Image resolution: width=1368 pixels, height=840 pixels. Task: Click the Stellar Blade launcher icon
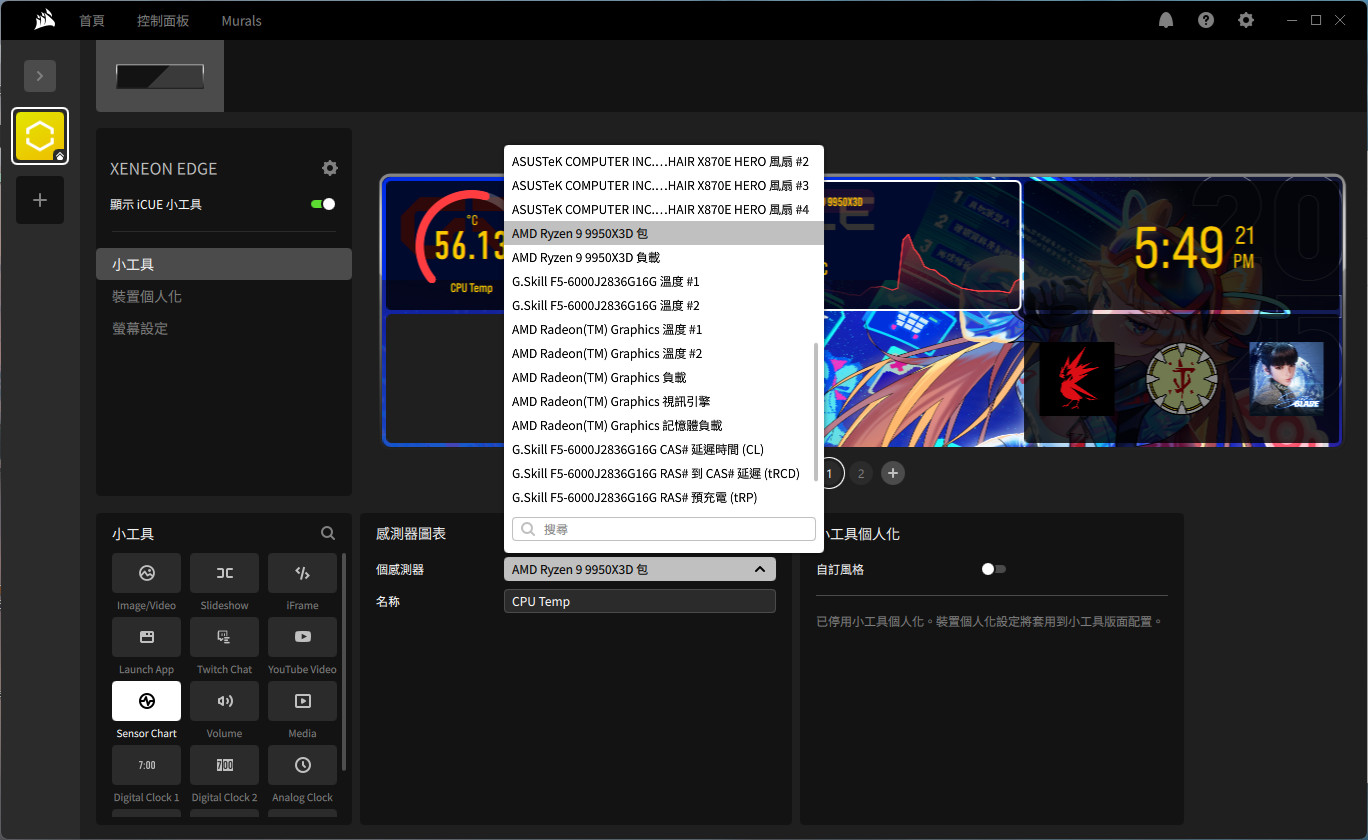pyautogui.click(x=1286, y=379)
